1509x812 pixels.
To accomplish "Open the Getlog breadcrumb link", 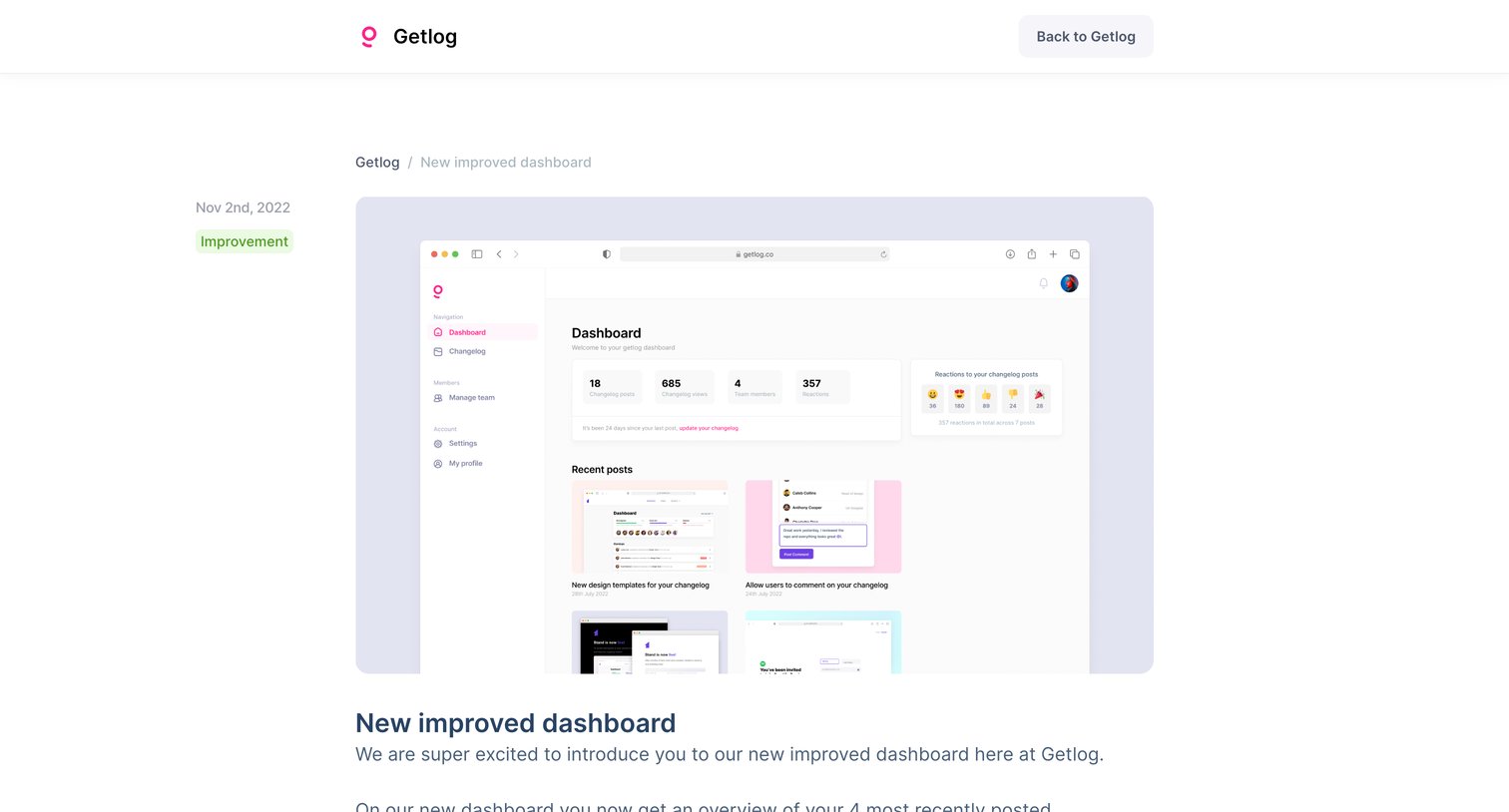I will point(377,163).
